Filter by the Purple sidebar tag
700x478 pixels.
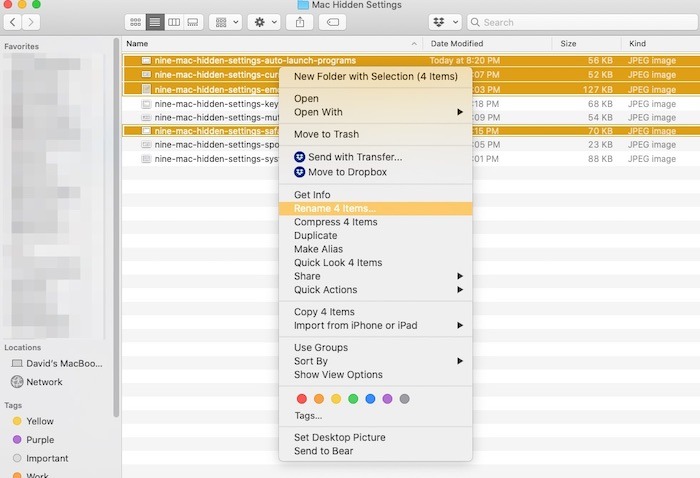(33, 440)
